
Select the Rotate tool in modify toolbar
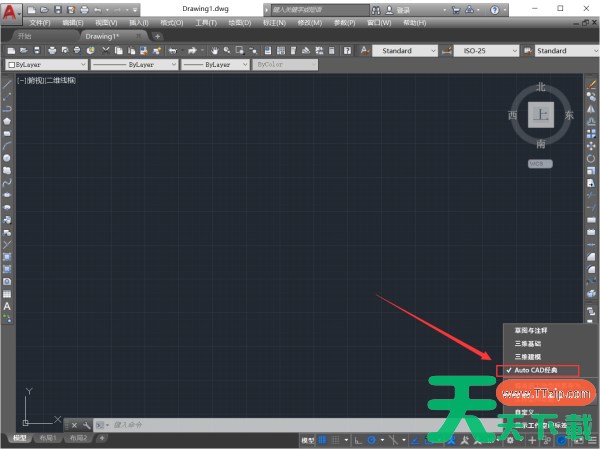(591, 158)
